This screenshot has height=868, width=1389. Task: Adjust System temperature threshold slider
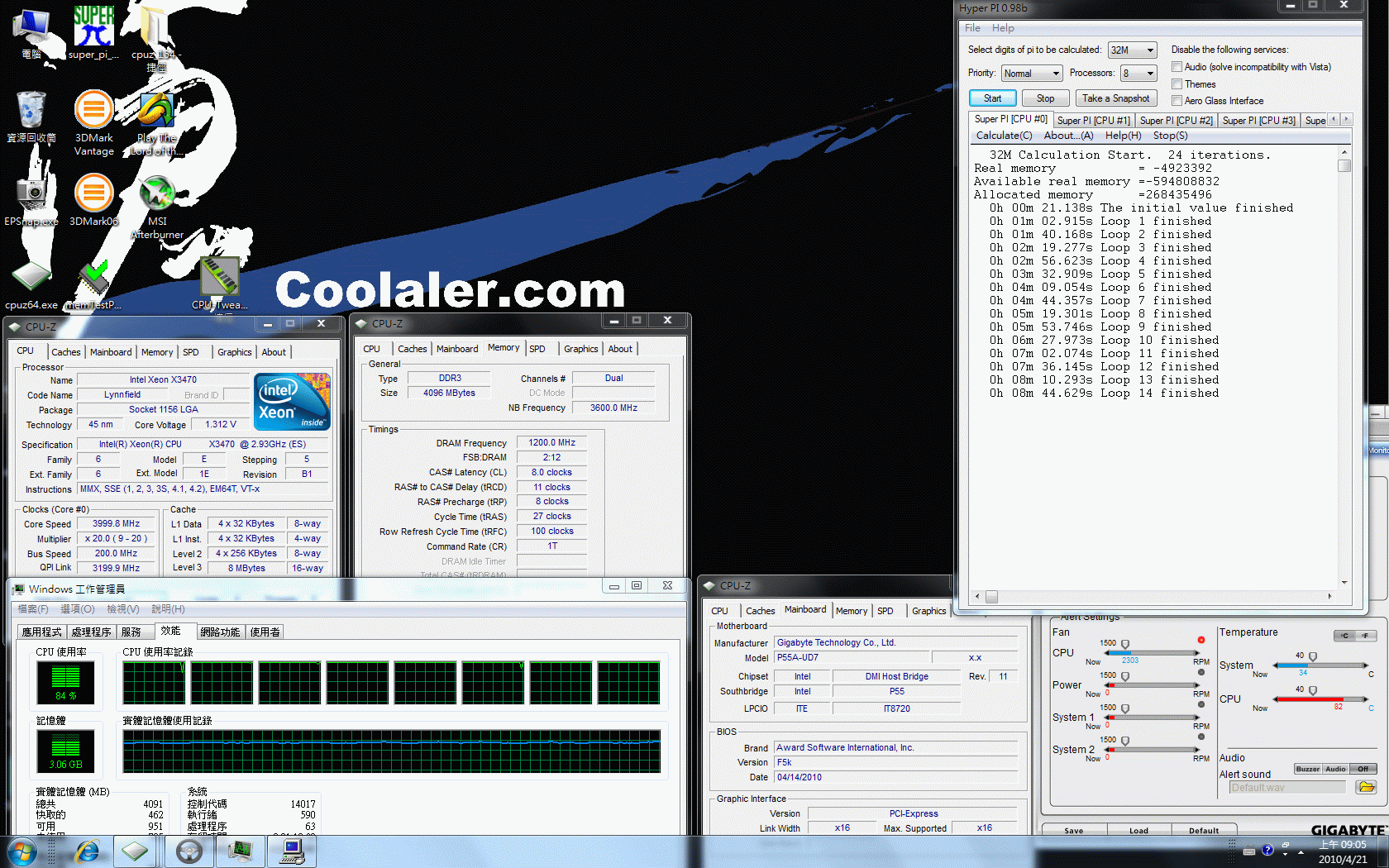pyautogui.click(x=1313, y=657)
